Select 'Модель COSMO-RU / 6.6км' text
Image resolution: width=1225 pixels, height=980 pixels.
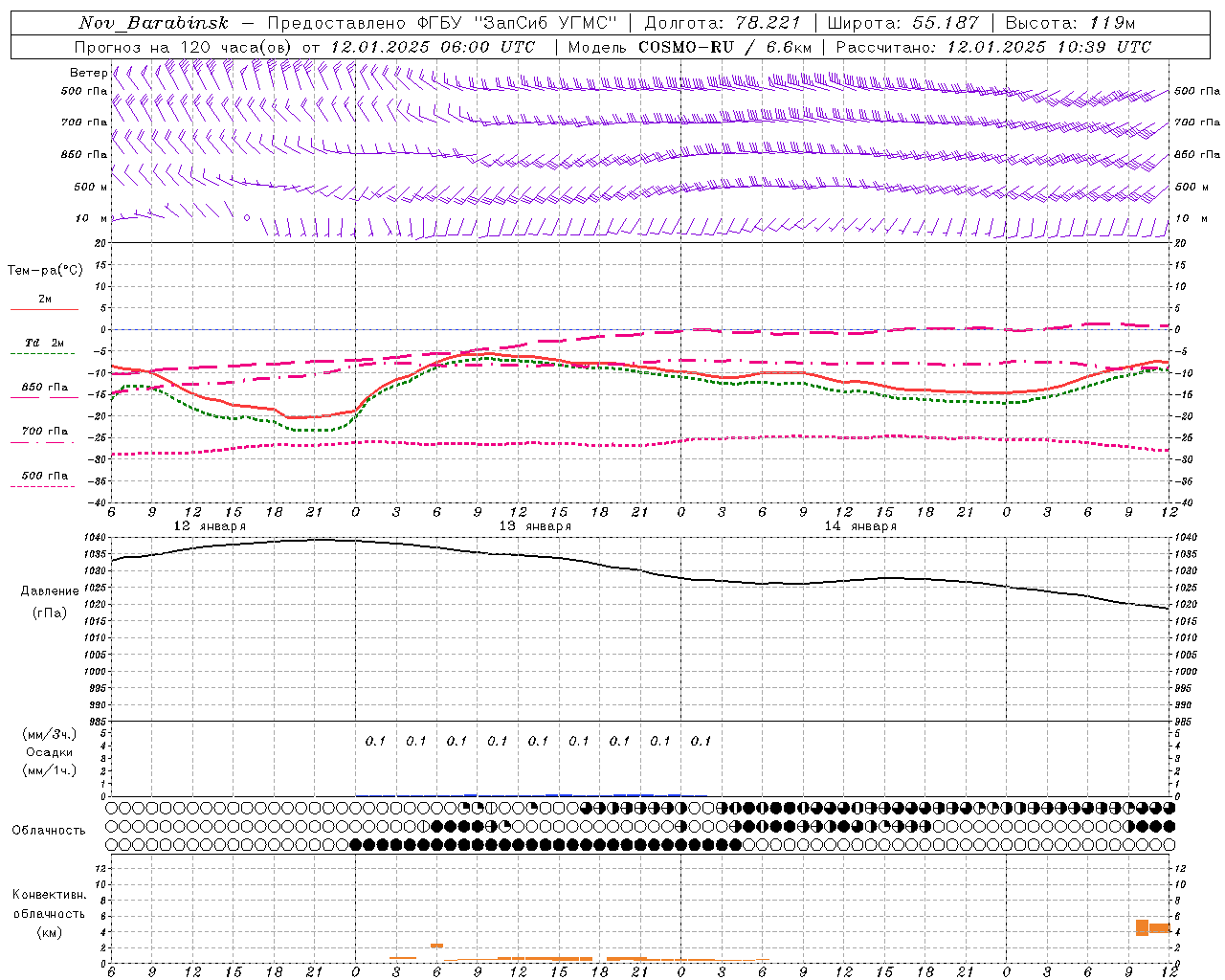coord(690,47)
